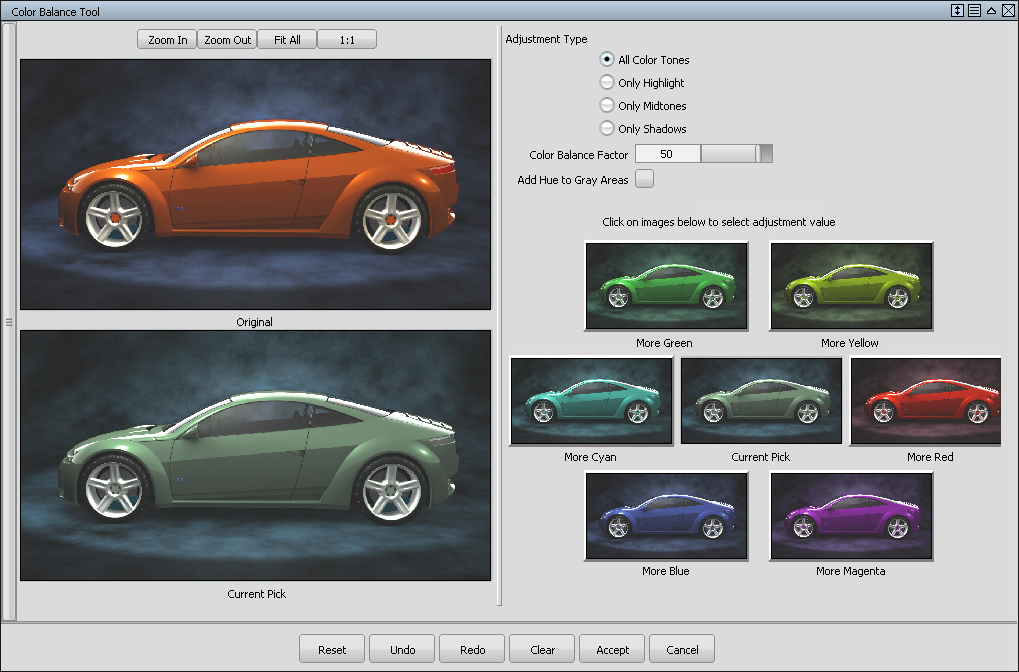Screen dimensions: 1019x672
Task: Click the Fit All button
Action: pos(287,40)
